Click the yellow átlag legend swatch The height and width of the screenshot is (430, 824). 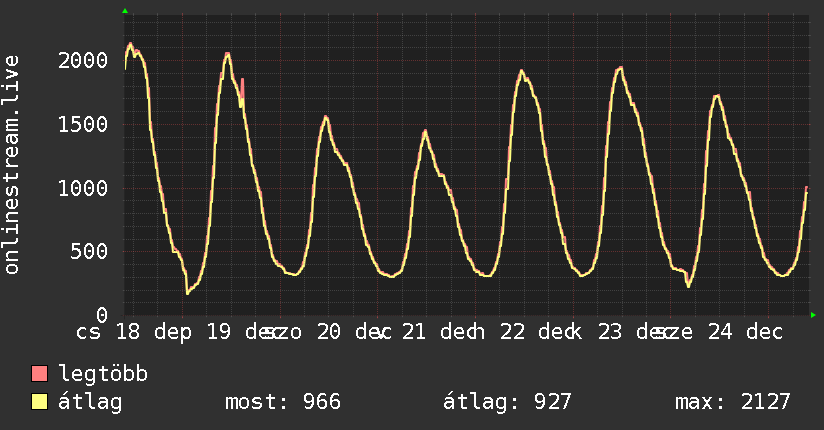[39, 402]
